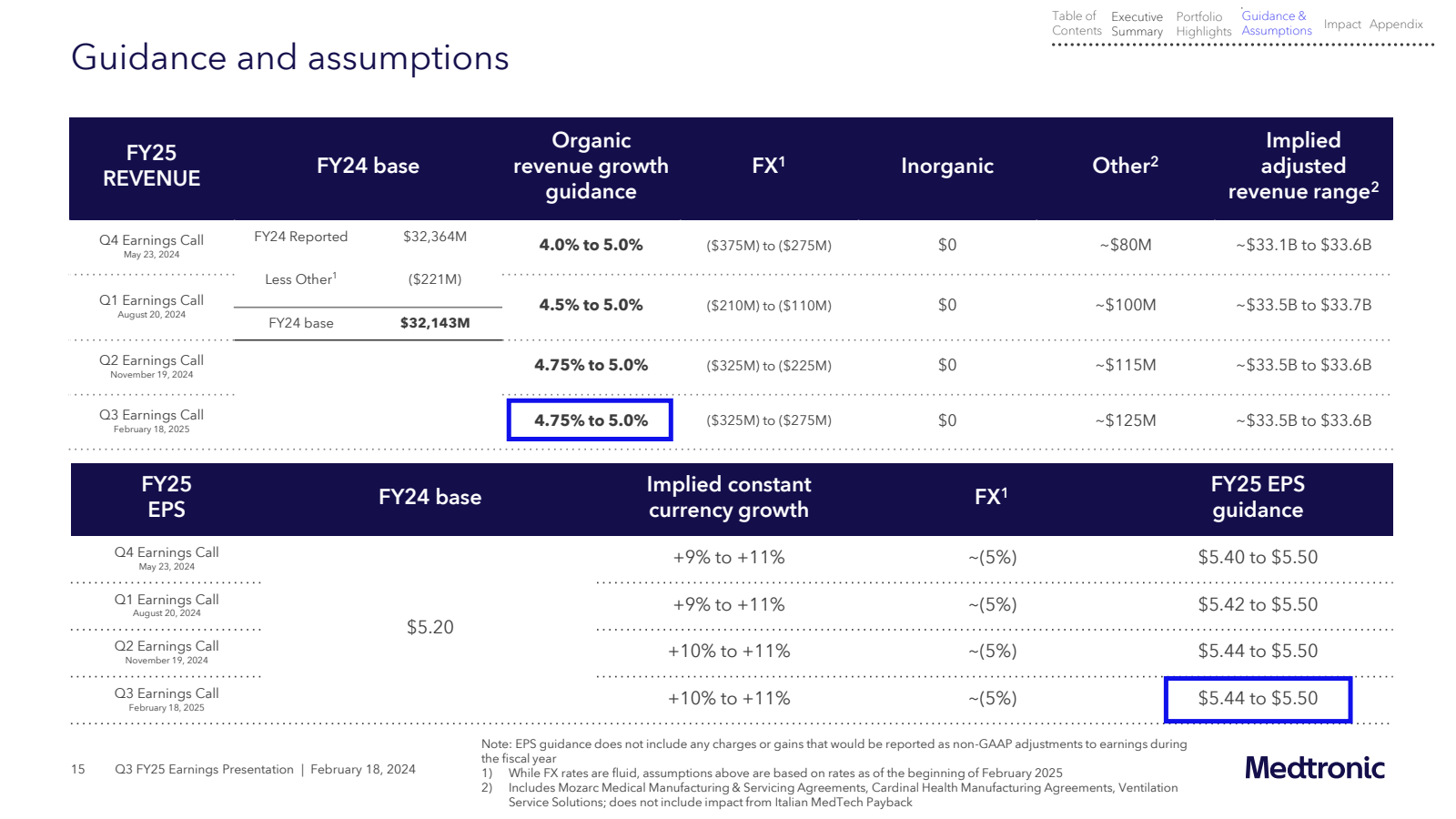Select the FY25 EPS header cell
The height and width of the screenshot is (819, 1456).
(167, 497)
